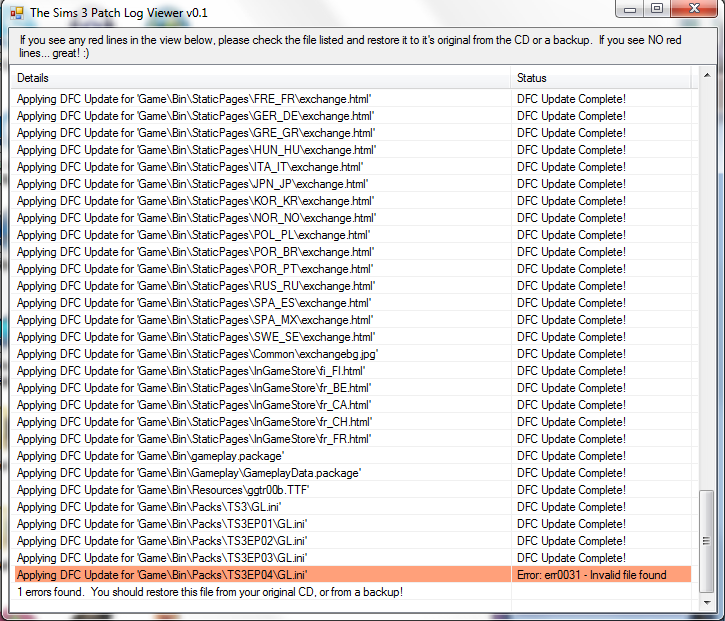Click the Details column header
The width and height of the screenshot is (725, 621).
click(x=260, y=78)
